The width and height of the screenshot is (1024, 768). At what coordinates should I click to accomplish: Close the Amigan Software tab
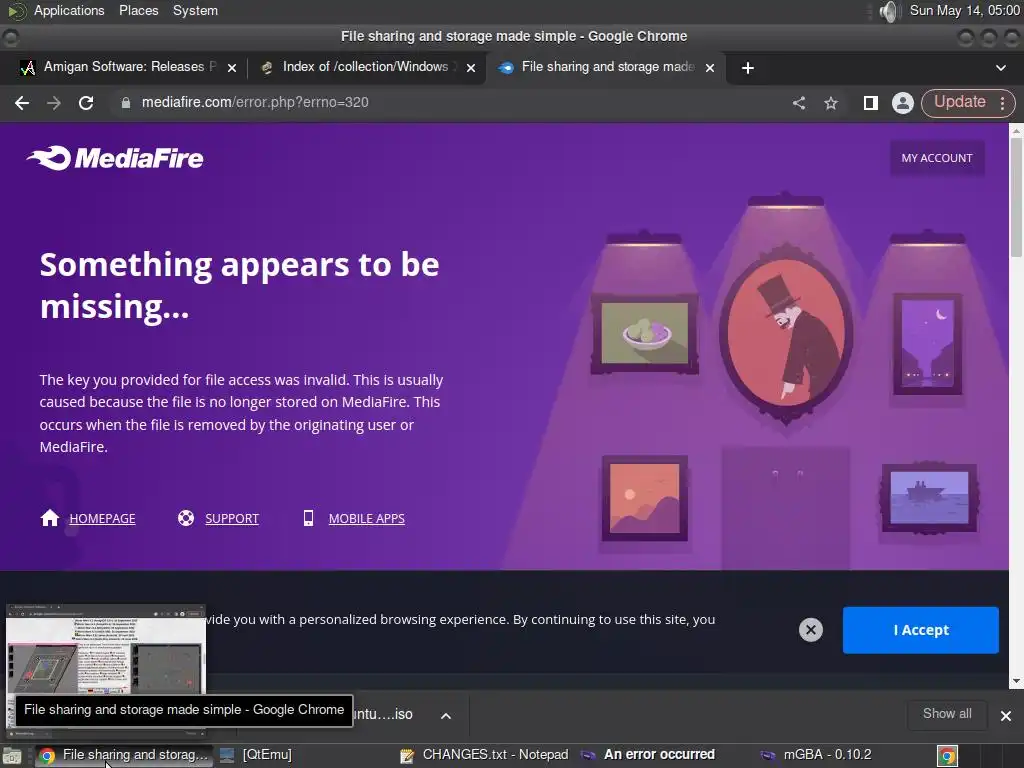click(232, 68)
